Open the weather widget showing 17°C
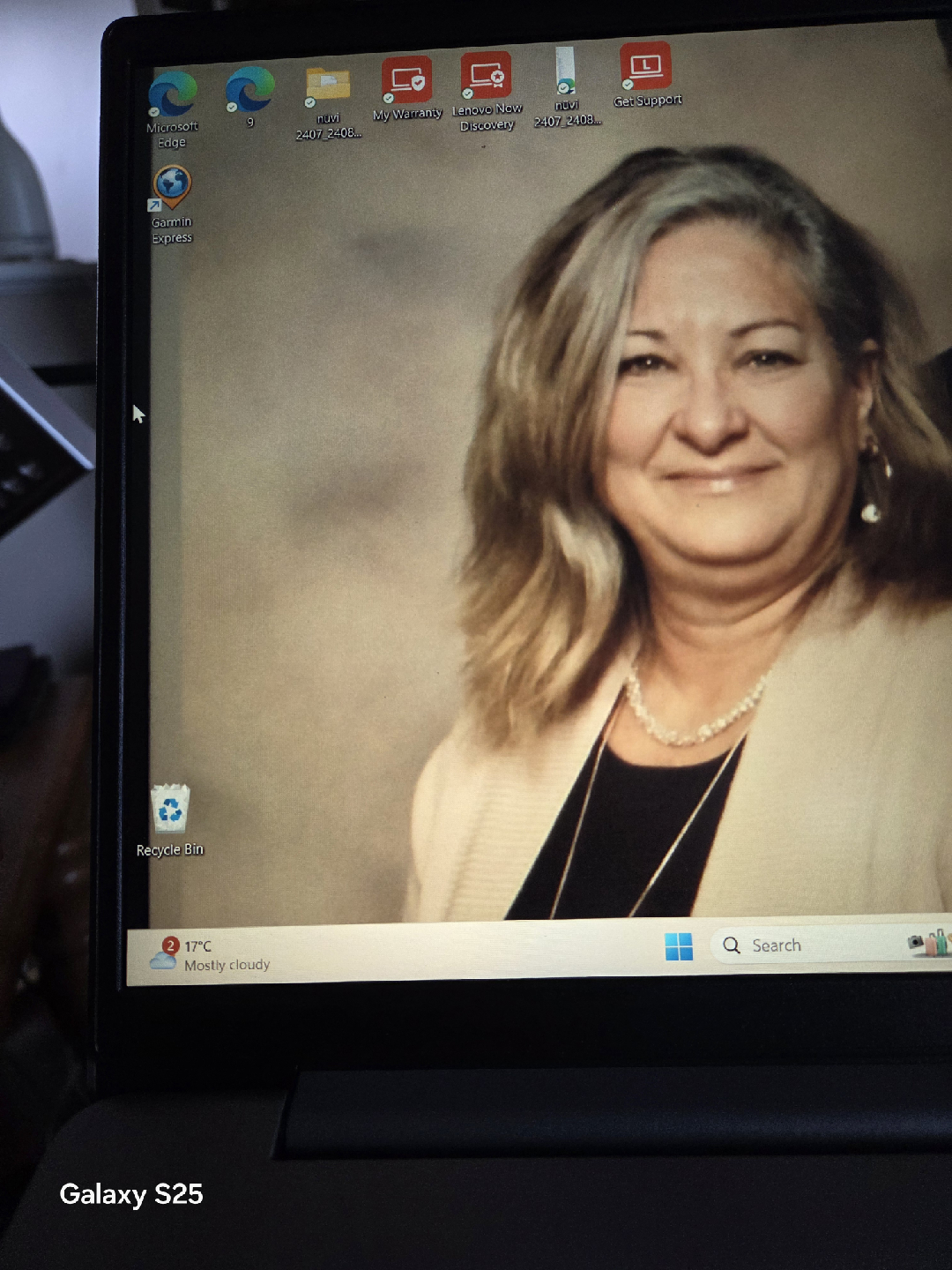Image resolution: width=952 pixels, height=1270 pixels. point(210,955)
